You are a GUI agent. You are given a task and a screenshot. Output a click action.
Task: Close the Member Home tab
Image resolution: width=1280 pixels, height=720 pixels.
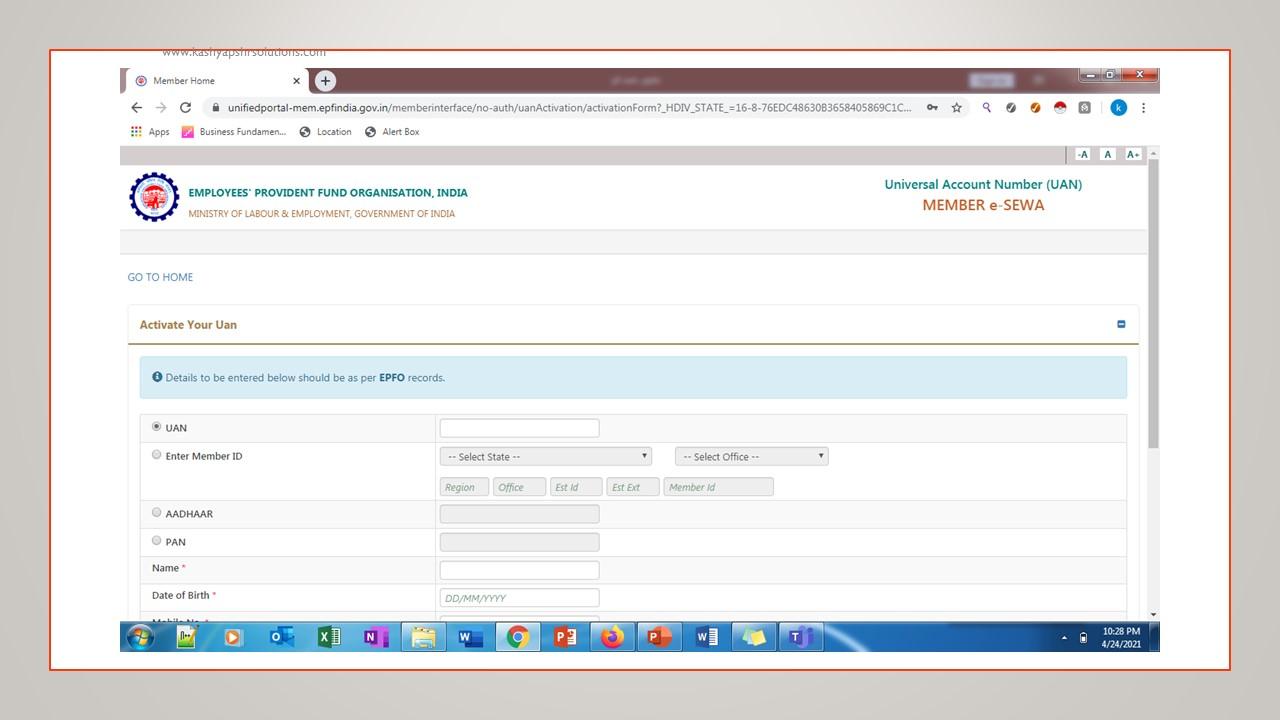click(x=296, y=81)
